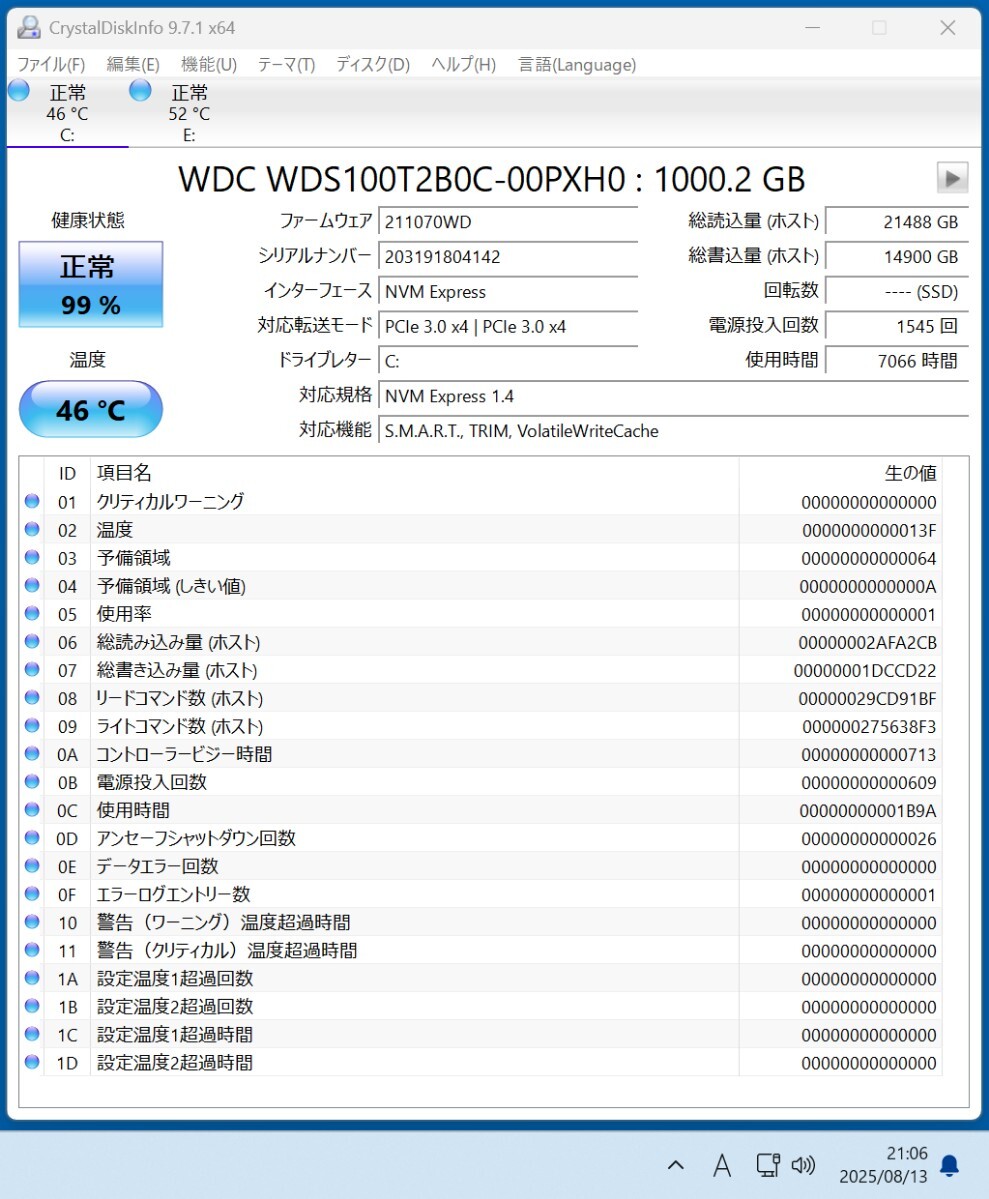Image resolution: width=989 pixels, height=1199 pixels.
Task: Click the rotation rate value ---- (SSD)
Action: coord(897,291)
